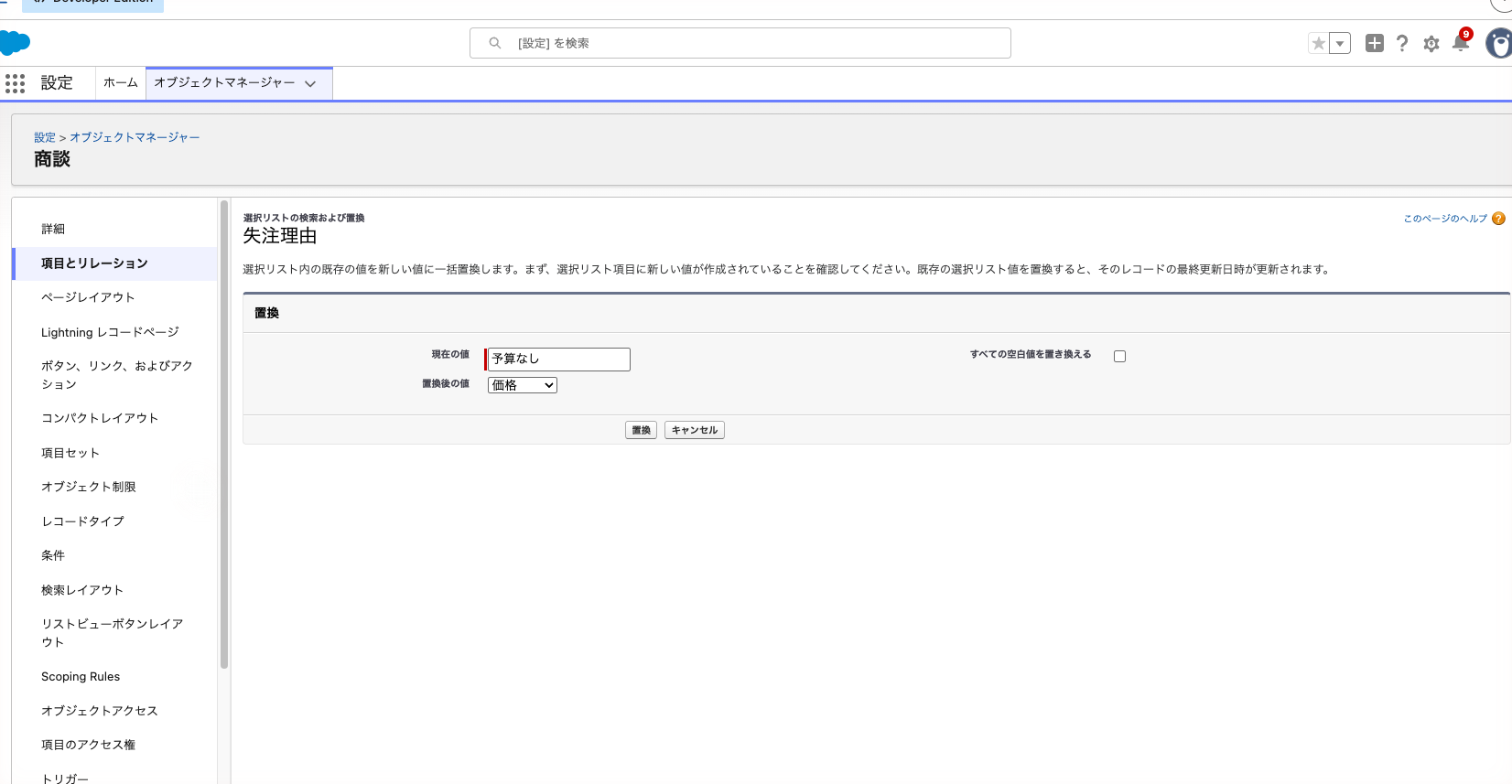The height and width of the screenshot is (784, 1512).
Task: Click the キャンセル button
Action: 695,430
